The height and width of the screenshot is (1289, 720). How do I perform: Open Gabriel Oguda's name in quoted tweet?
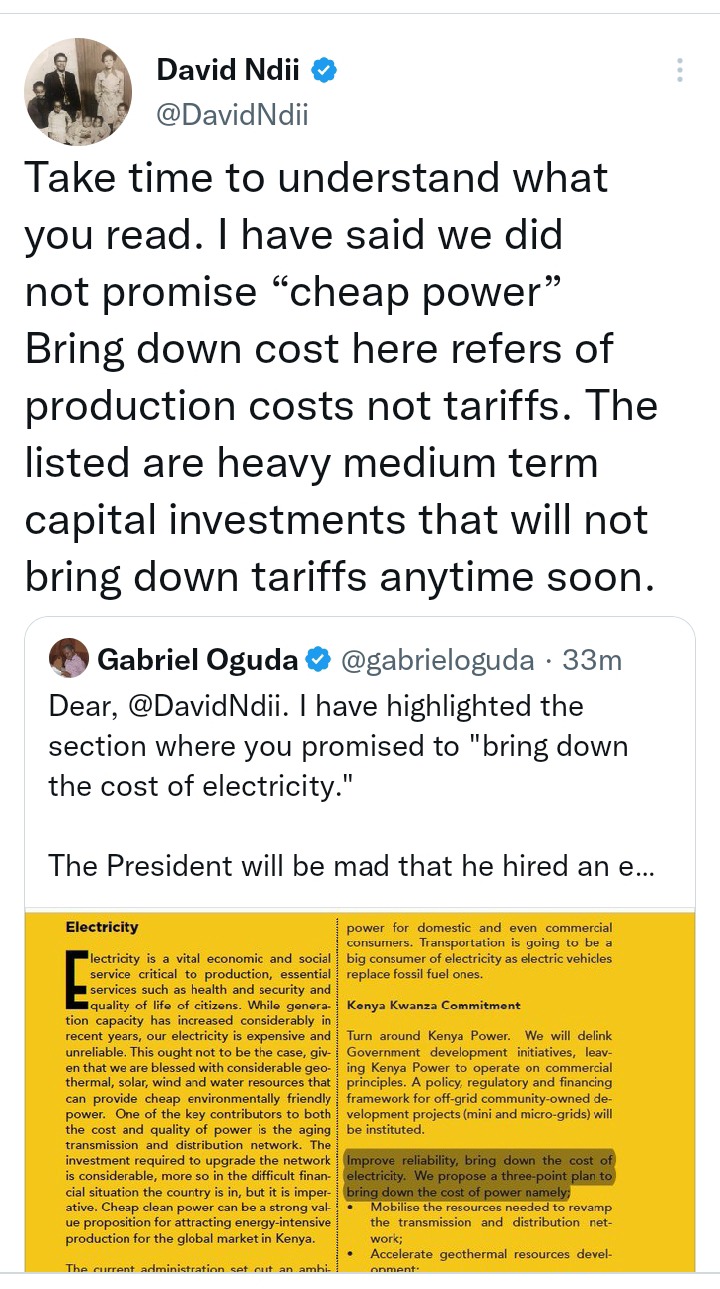pos(197,660)
